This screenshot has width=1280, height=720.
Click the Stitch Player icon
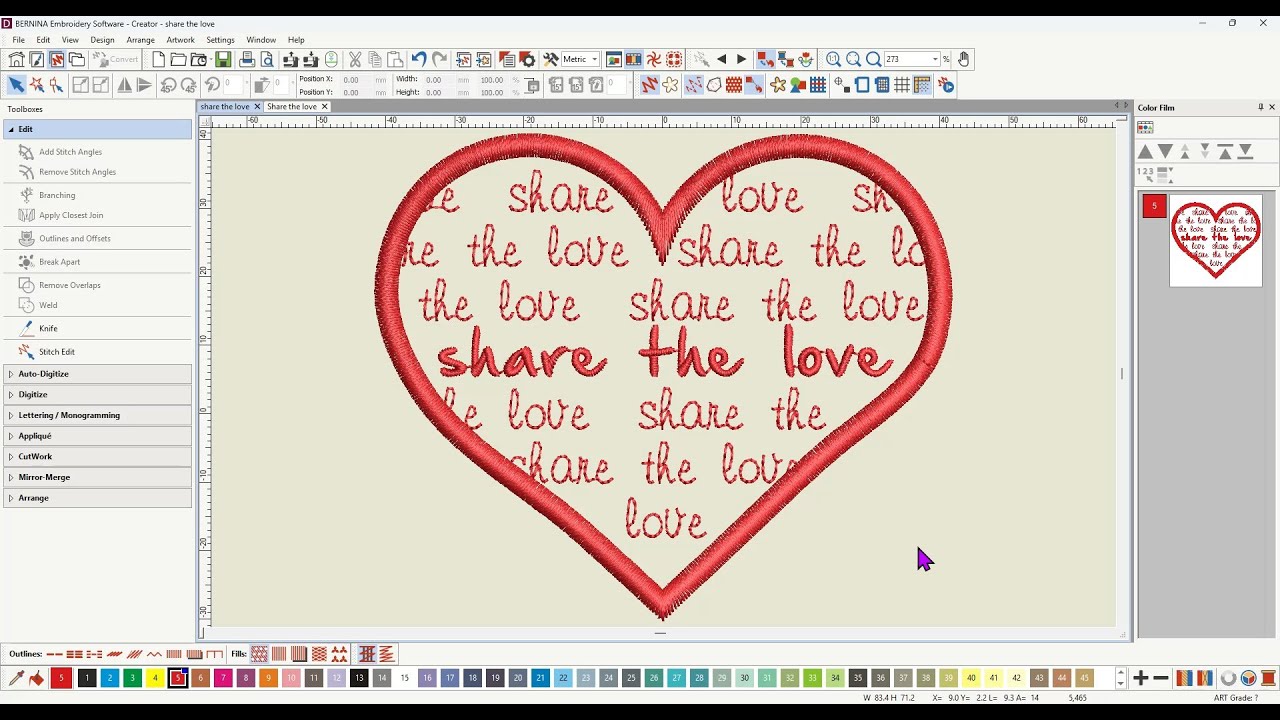pyautogui.click(x=946, y=85)
